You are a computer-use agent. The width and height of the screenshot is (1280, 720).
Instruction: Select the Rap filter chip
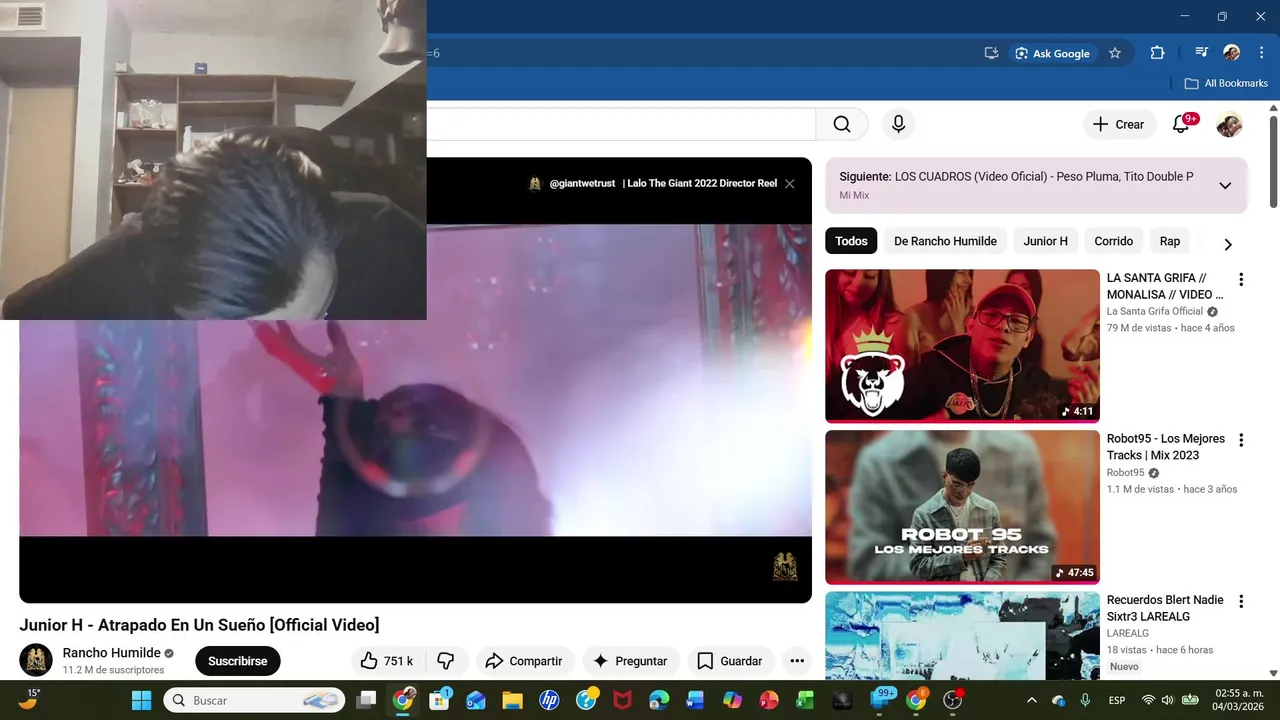point(1169,241)
